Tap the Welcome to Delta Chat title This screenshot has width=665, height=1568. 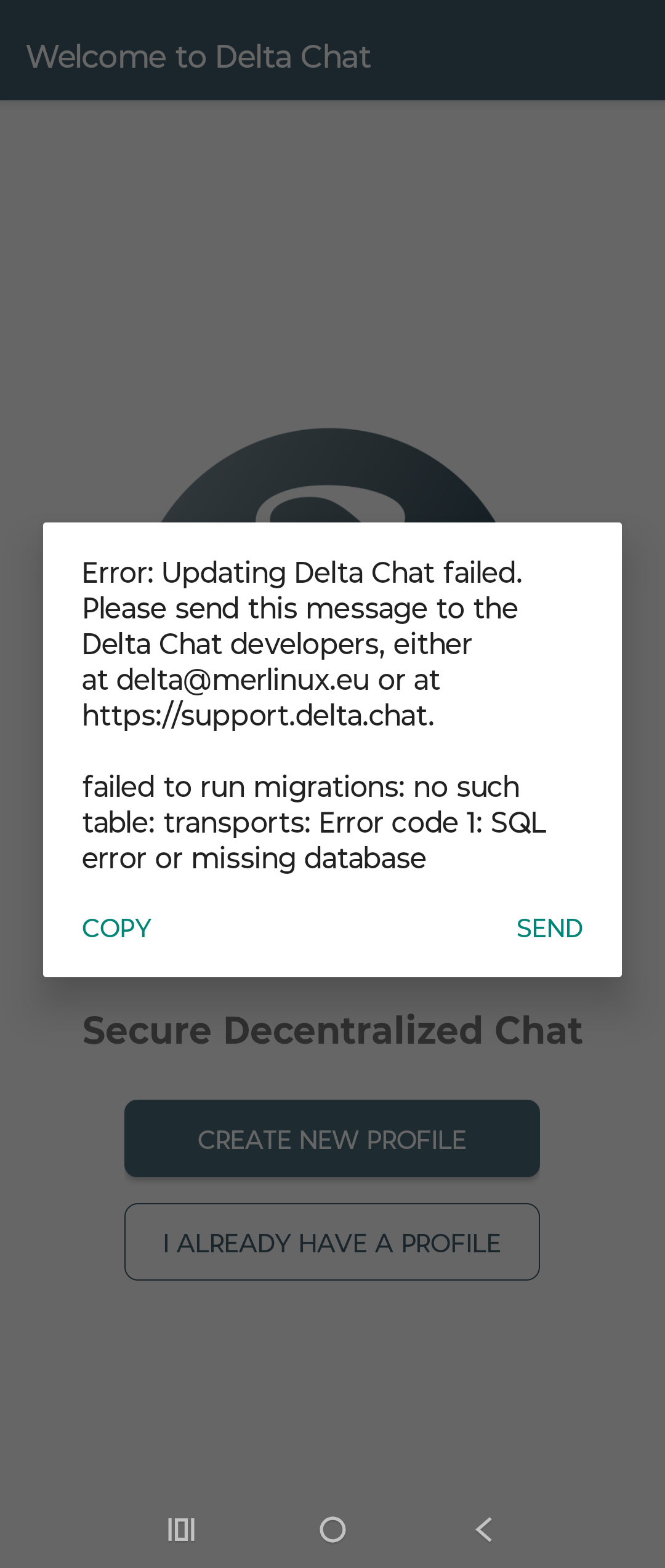[198, 57]
